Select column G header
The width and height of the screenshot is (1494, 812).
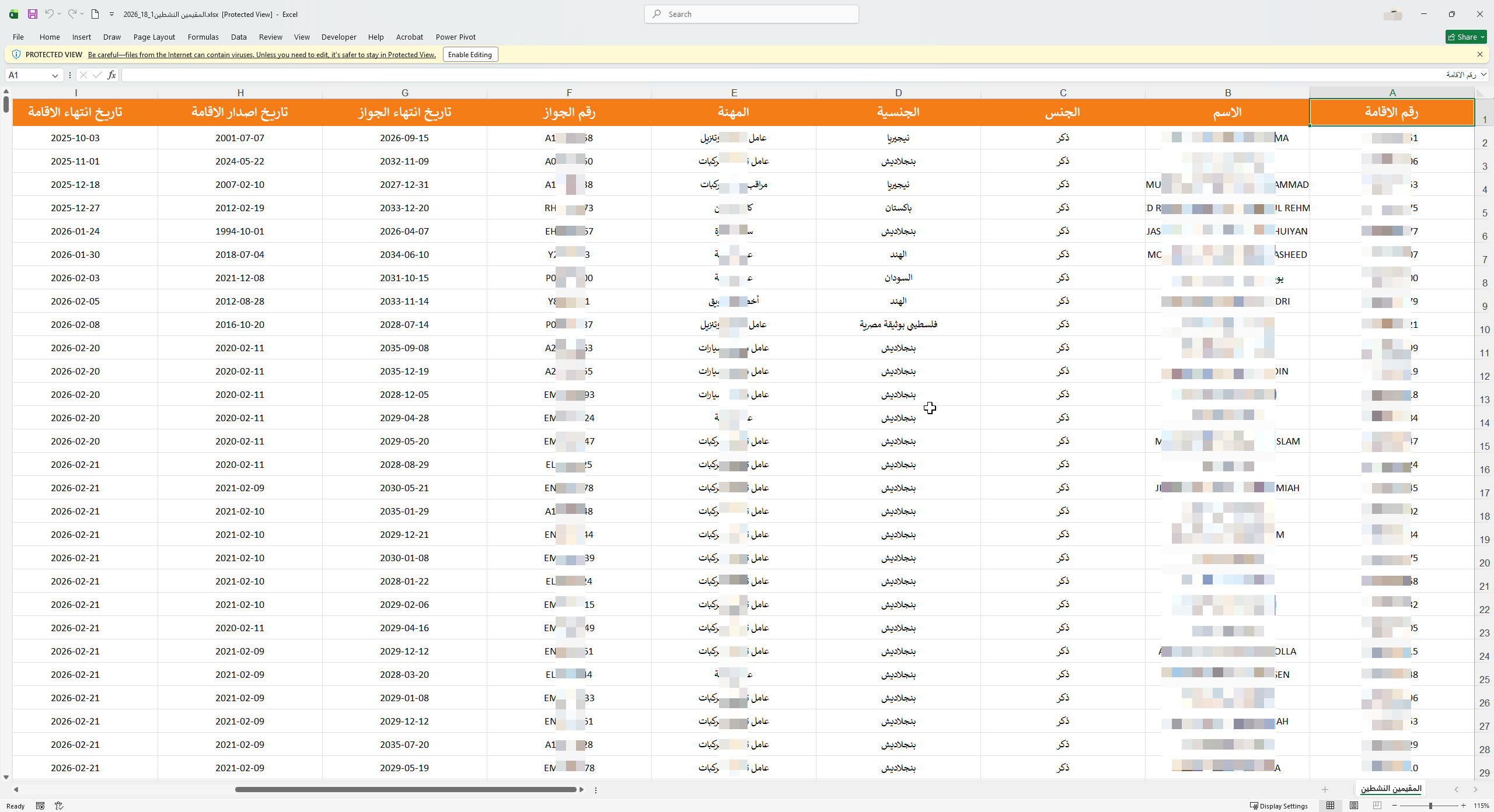(x=405, y=93)
